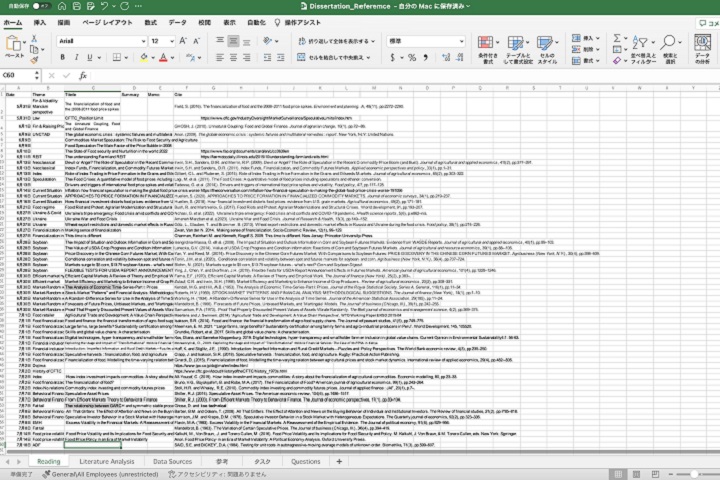Image resolution: width=720 pixels, height=480 pixels.
Task: Click the Save icon in title bar
Action: [76, 6]
